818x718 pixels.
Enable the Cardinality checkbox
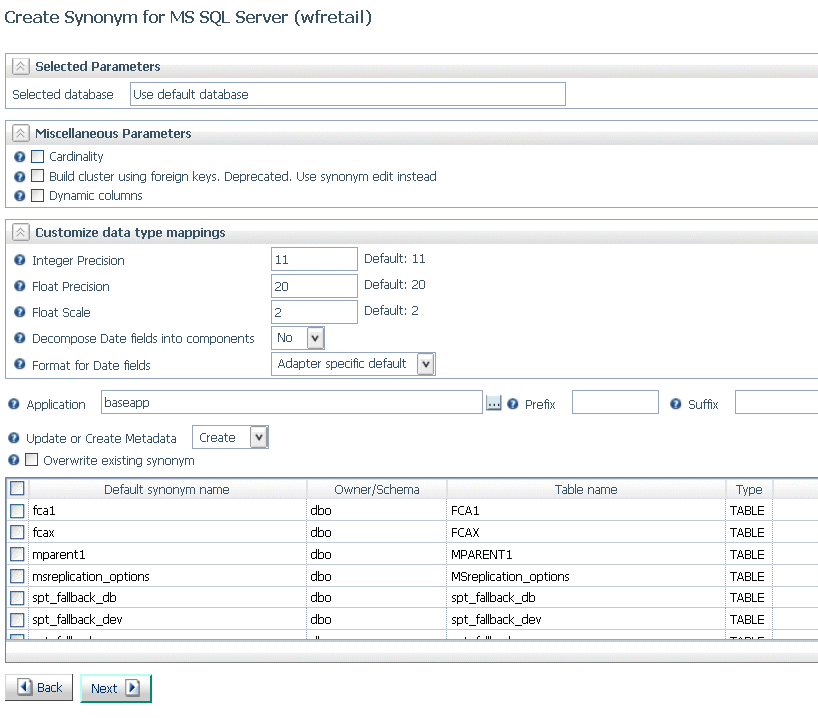point(38,156)
